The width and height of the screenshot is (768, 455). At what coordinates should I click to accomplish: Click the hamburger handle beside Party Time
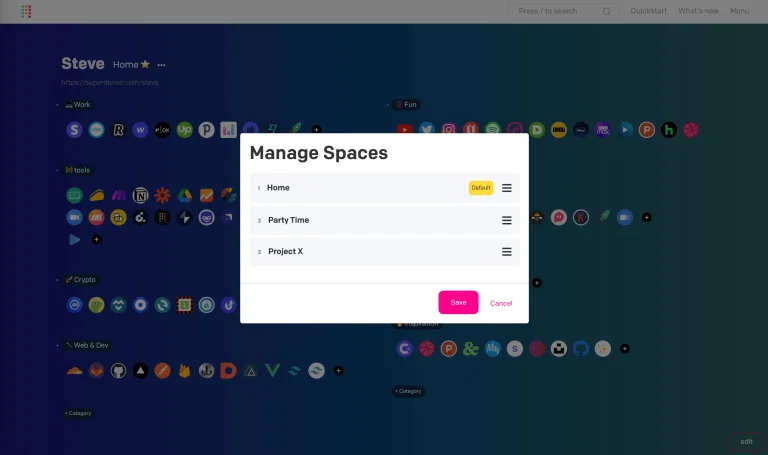coord(506,220)
